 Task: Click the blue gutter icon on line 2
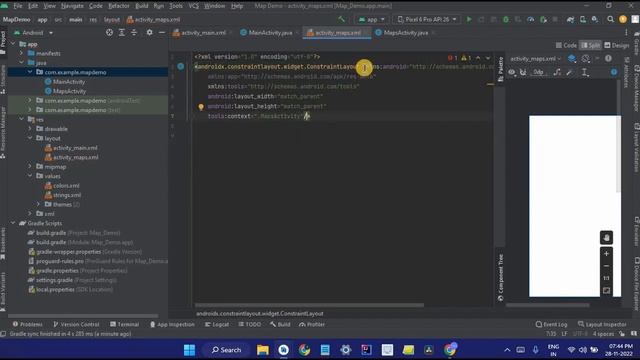[181, 66]
